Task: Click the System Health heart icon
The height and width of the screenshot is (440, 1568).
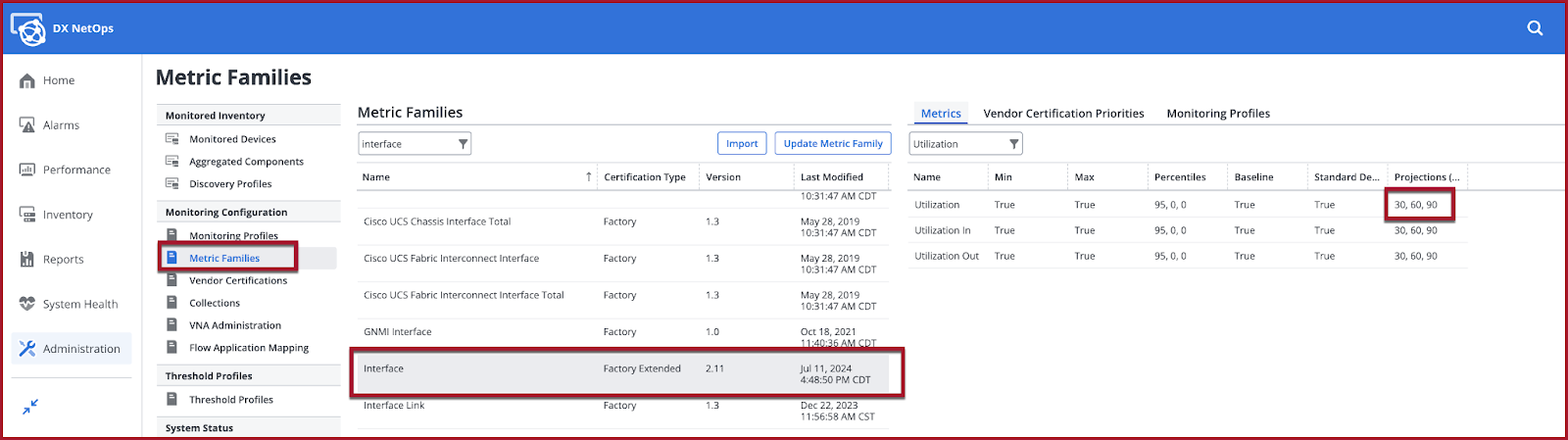Action: [27, 304]
